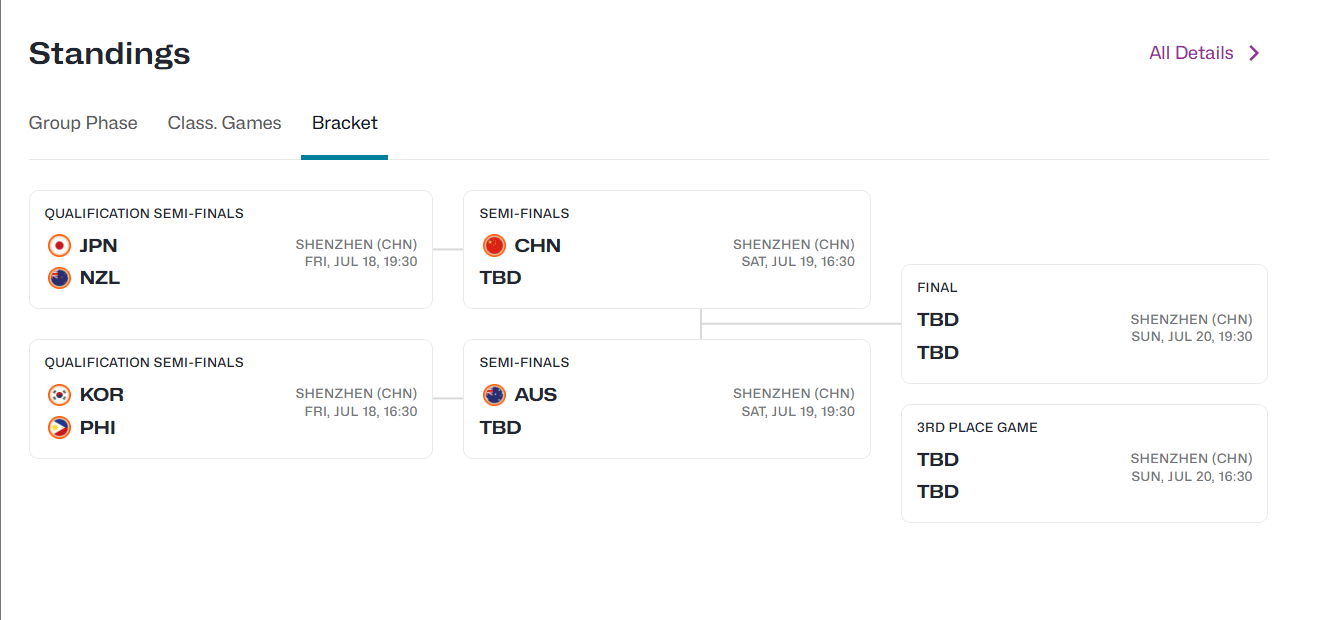The height and width of the screenshot is (620, 1333).
Task: Click the chevron arrow beside All Details
Action: tap(1254, 53)
